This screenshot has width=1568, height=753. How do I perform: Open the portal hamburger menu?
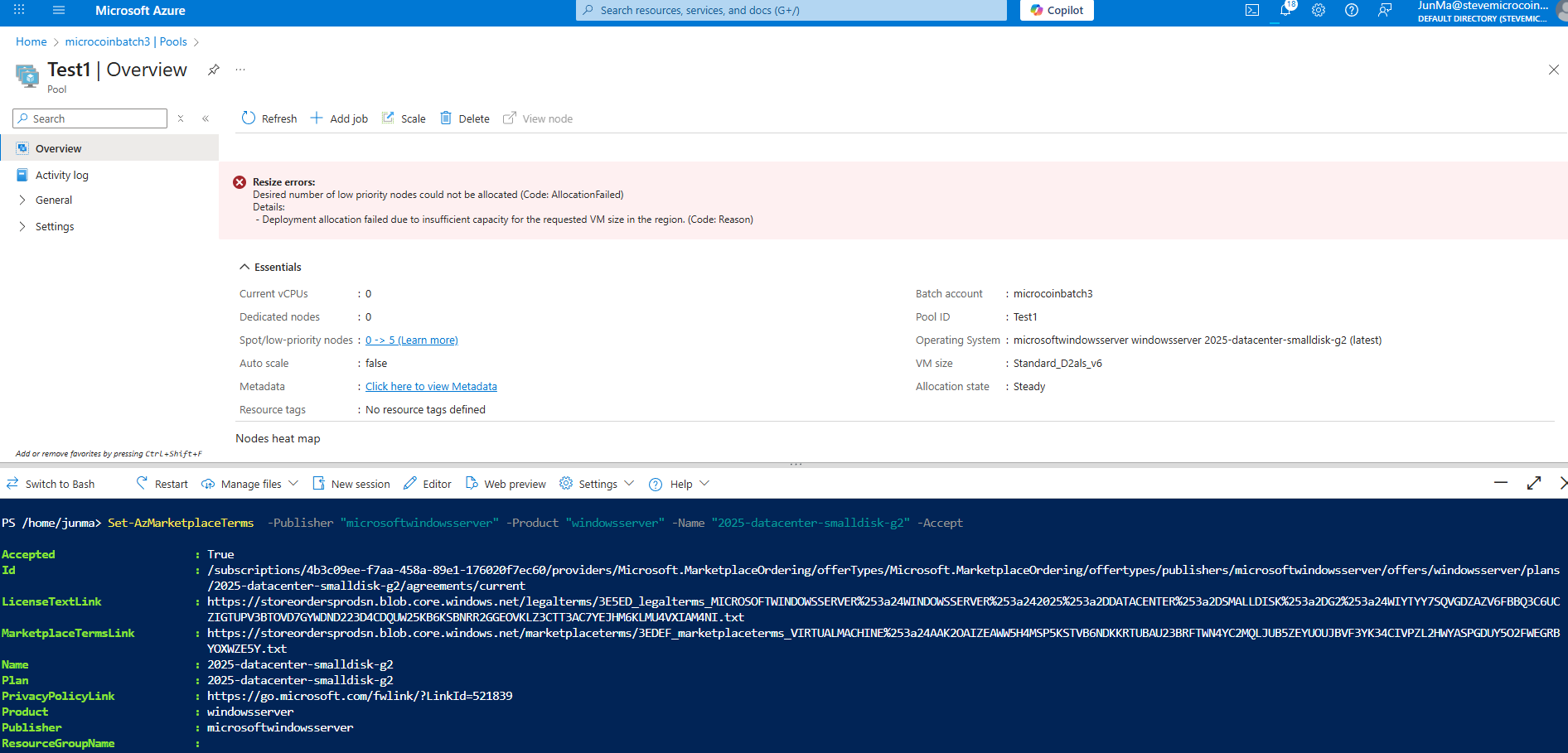click(59, 10)
